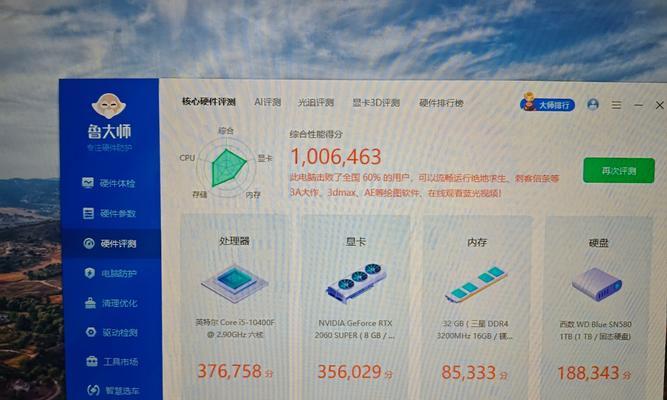The width and height of the screenshot is (667, 400).
Task: Open 驱动检测 in the sidebar
Action: click(x=111, y=332)
